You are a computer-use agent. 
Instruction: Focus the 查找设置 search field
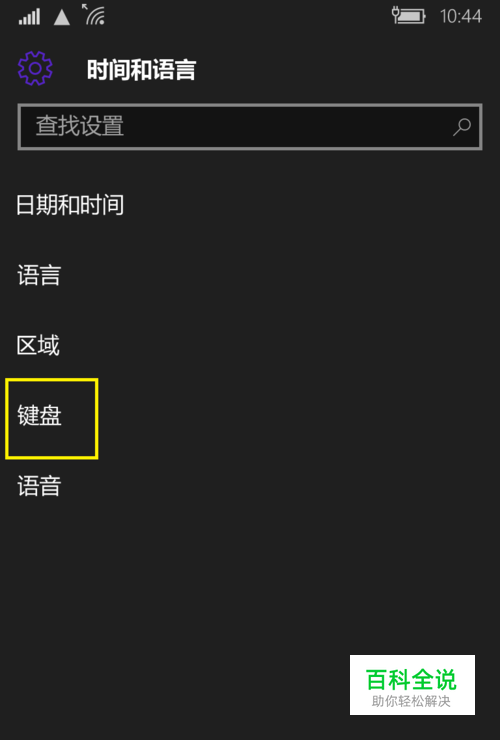point(250,127)
